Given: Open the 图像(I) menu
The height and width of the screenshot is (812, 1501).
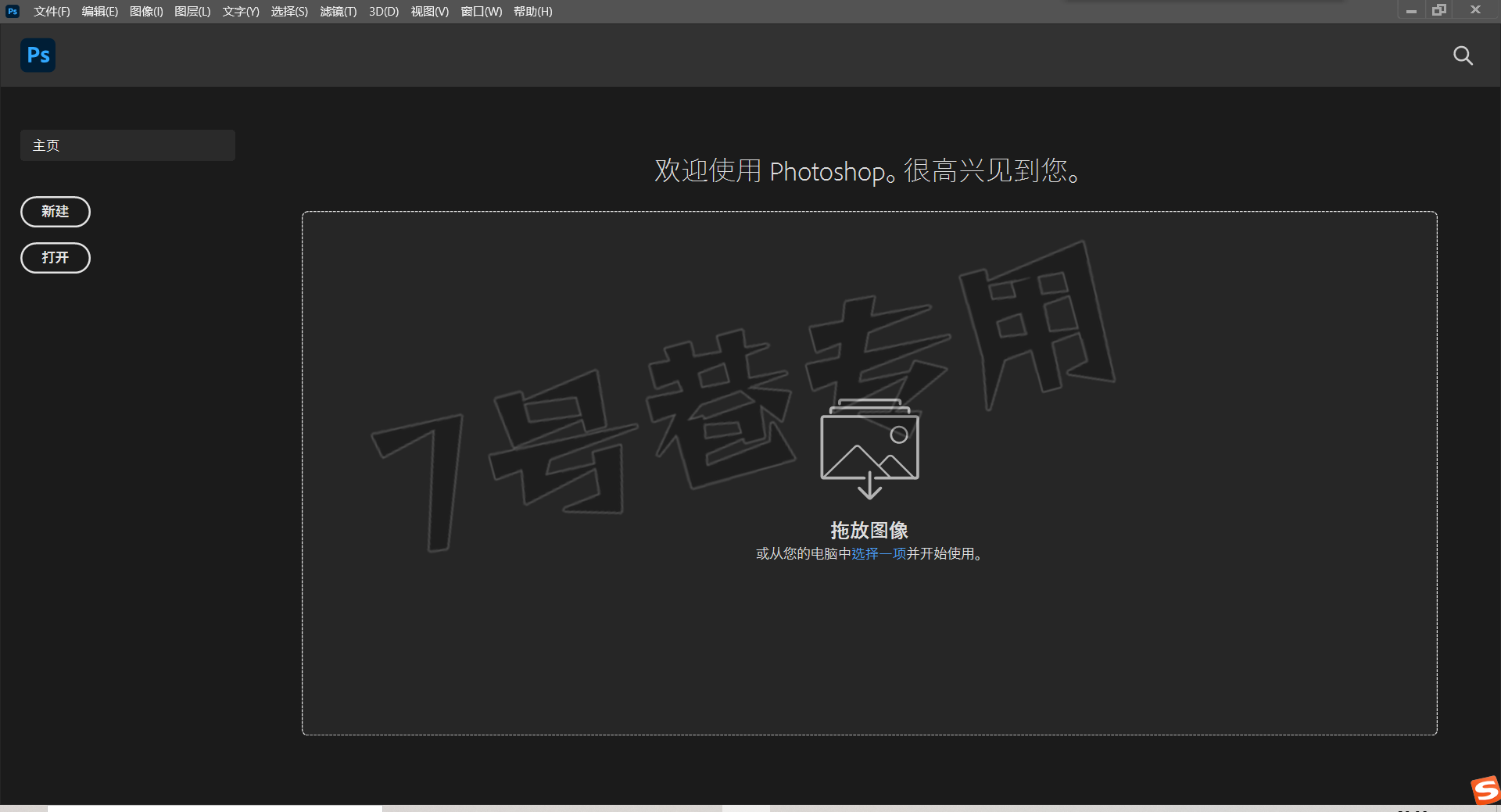Looking at the screenshot, I should [146, 12].
